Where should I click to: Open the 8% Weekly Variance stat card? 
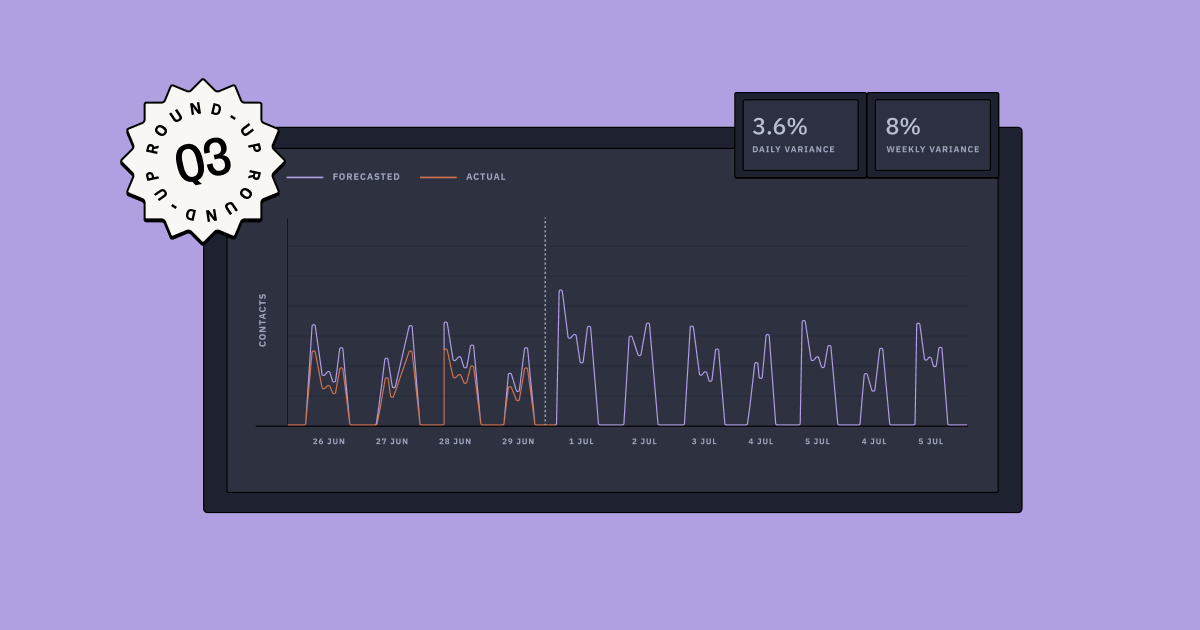(x=932, y=135)
